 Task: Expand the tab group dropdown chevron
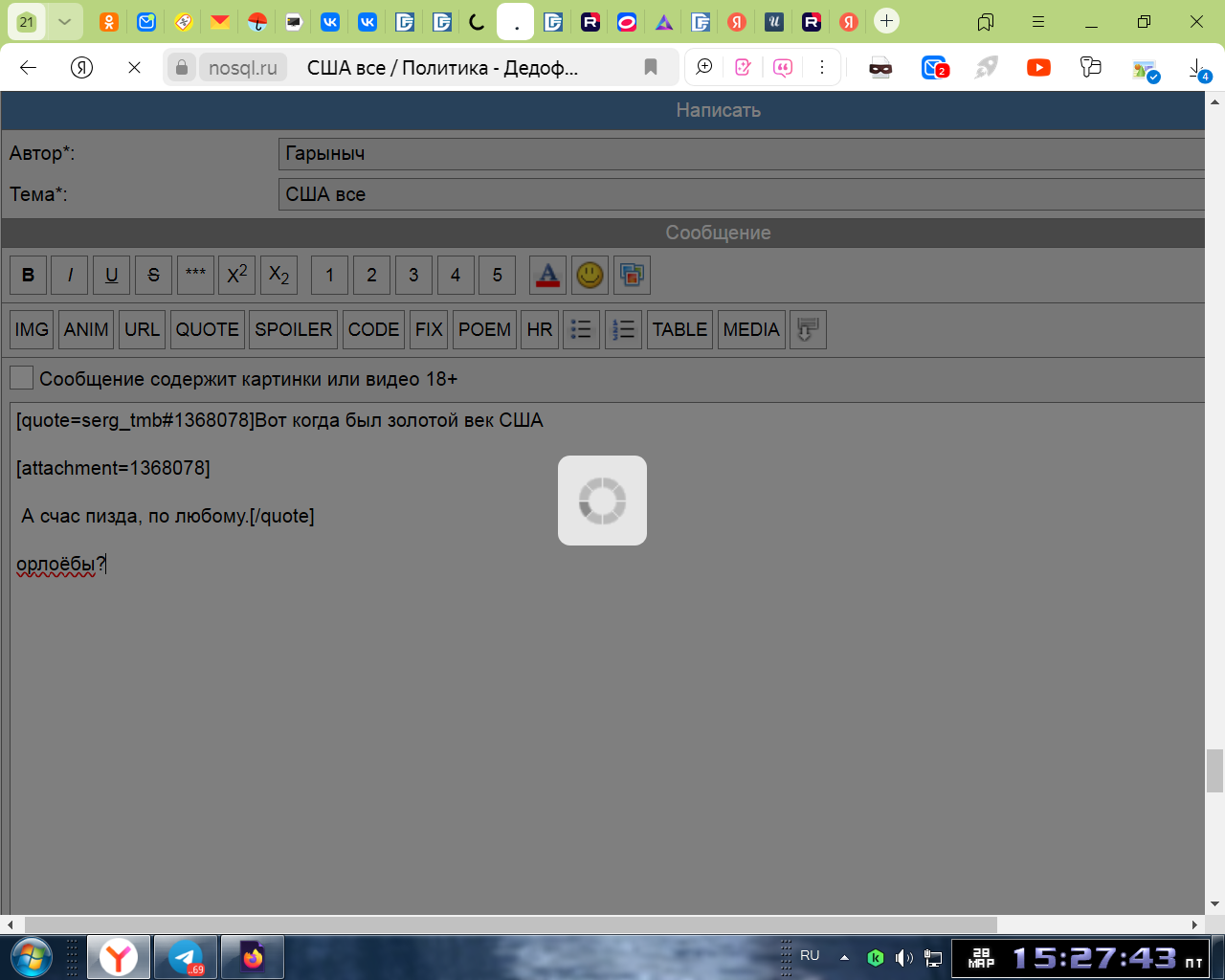pyautogui.click(x=64, y=22)
